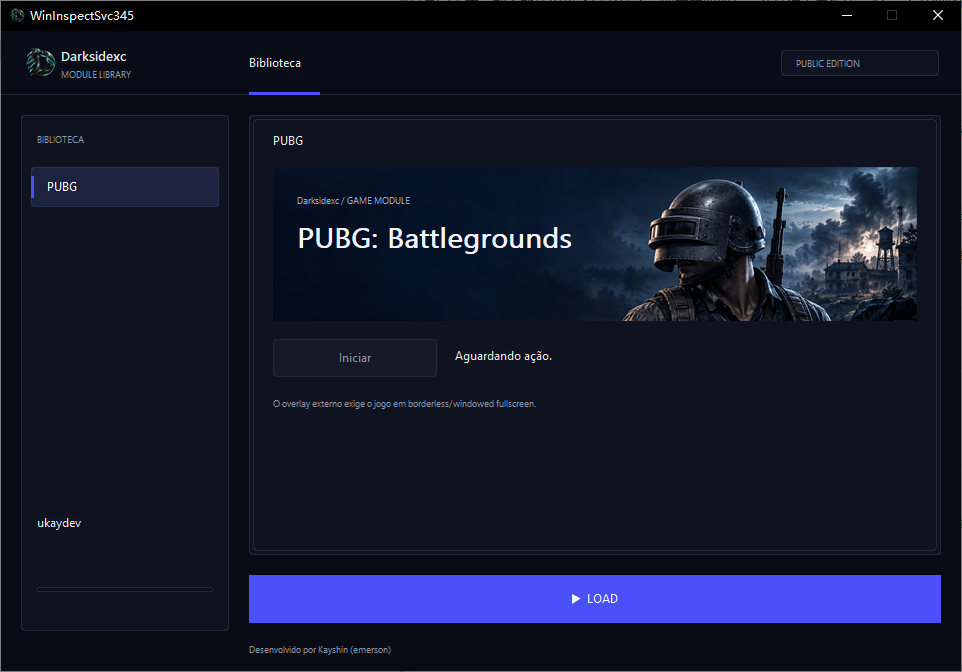Select PUBG in the library sidebar
Image resolution: width=962 pixels, height=672 pixels.
point(125,187)
